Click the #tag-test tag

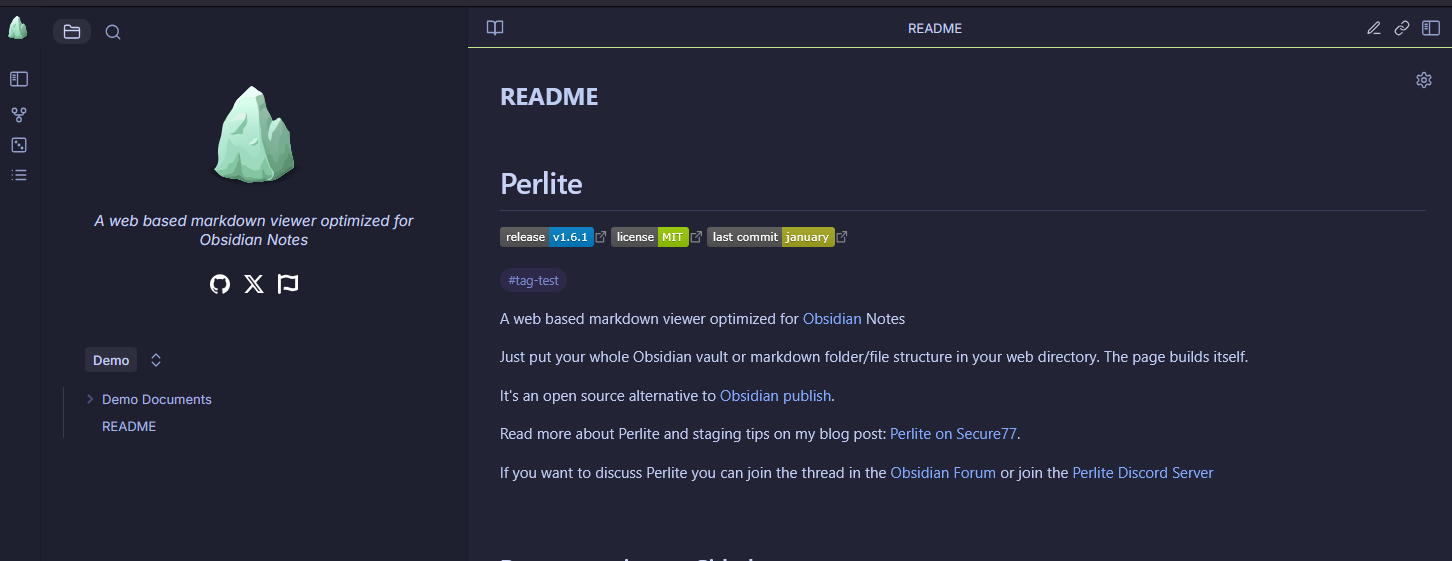533,281
